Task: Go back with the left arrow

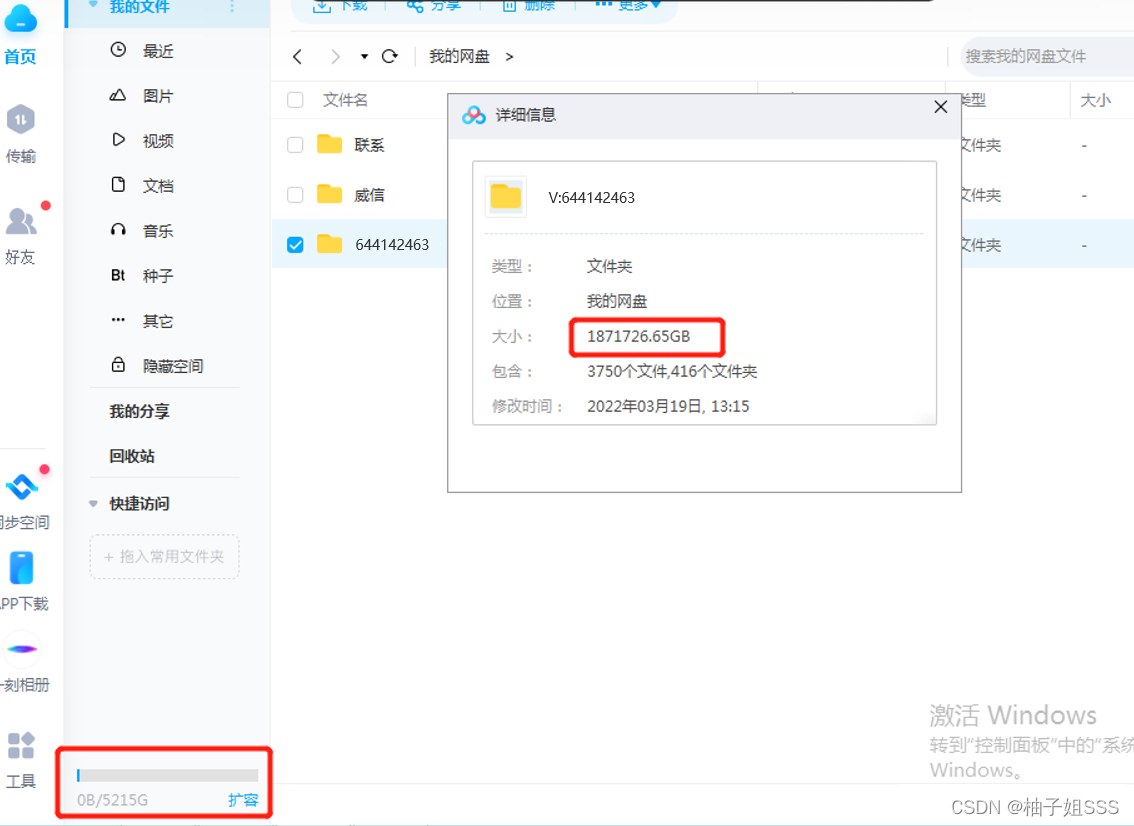Action: click(297, 56)
